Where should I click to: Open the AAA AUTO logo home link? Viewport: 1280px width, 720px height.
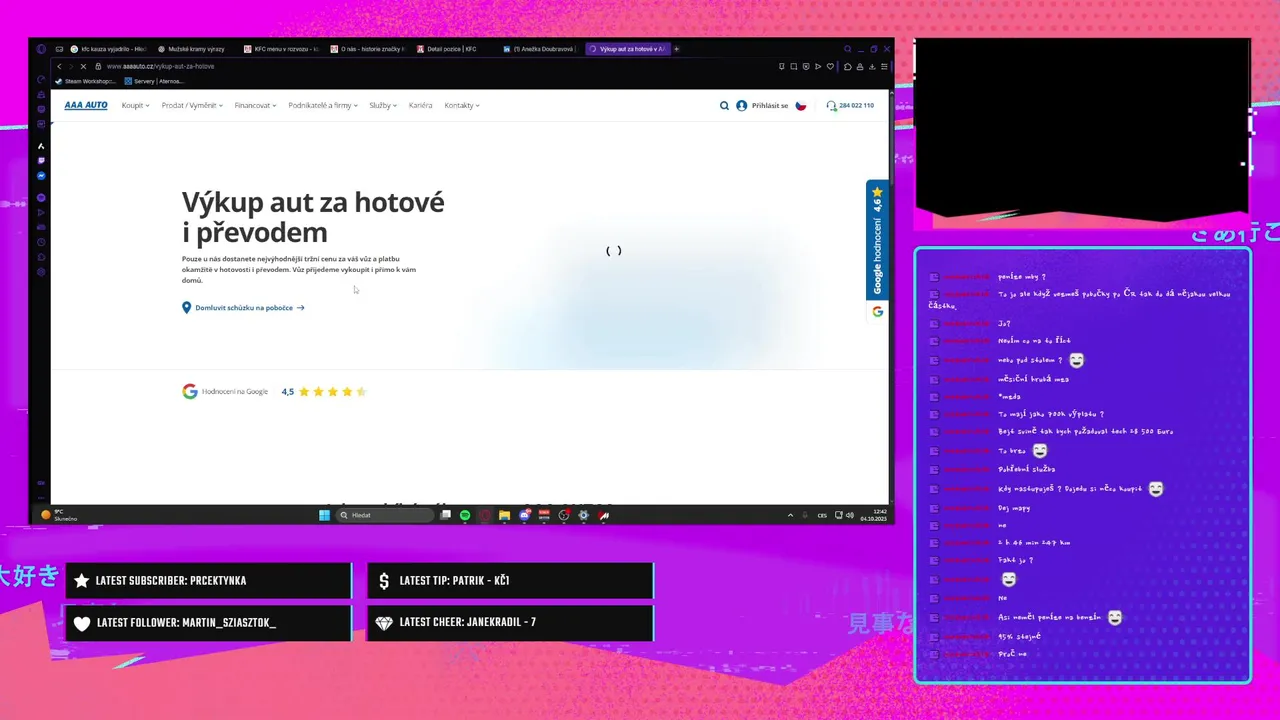point(86,105)
